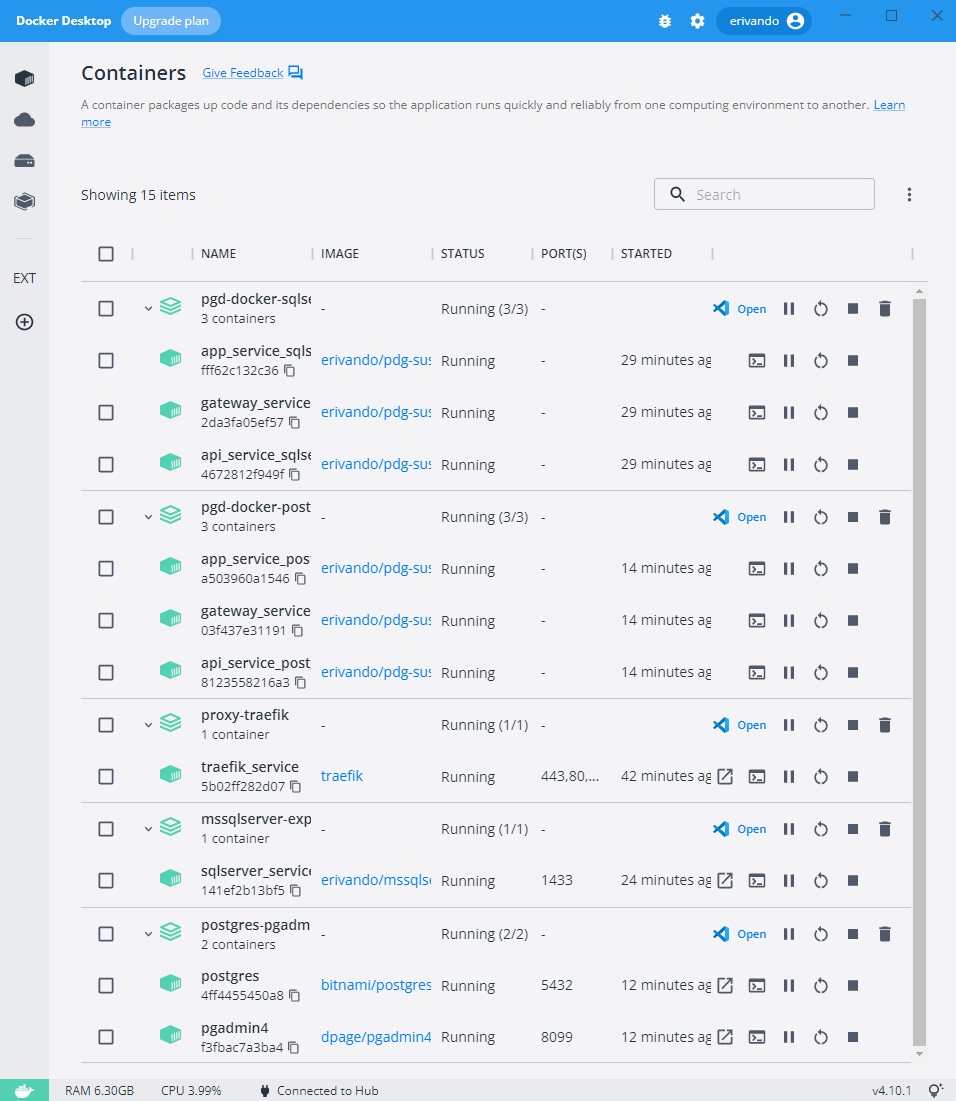Open bitnami/postgres image link
Viewport: 956px width, 1101px height.
[376, 985]
